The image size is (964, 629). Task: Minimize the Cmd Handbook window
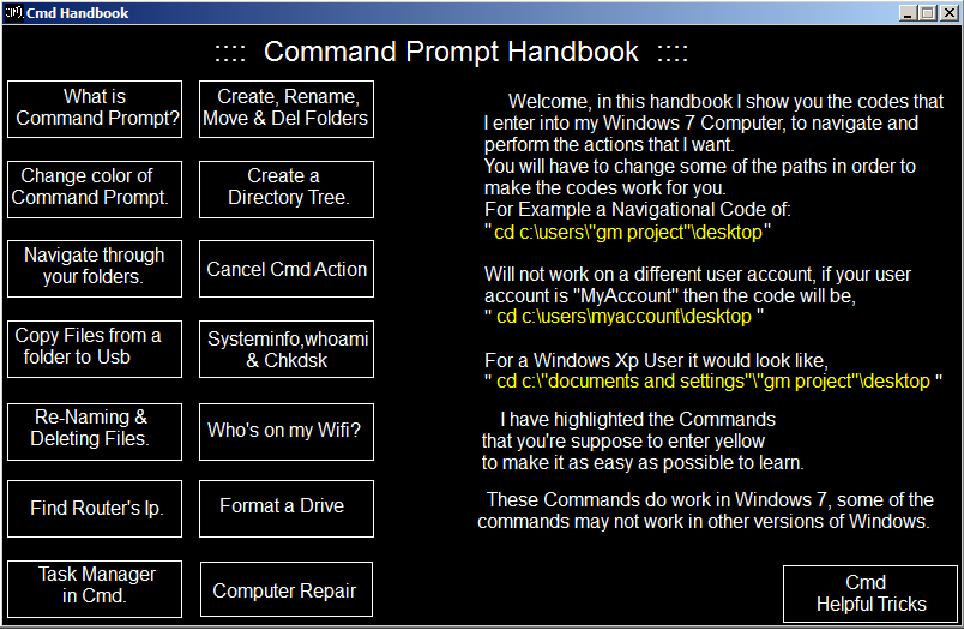907,13
